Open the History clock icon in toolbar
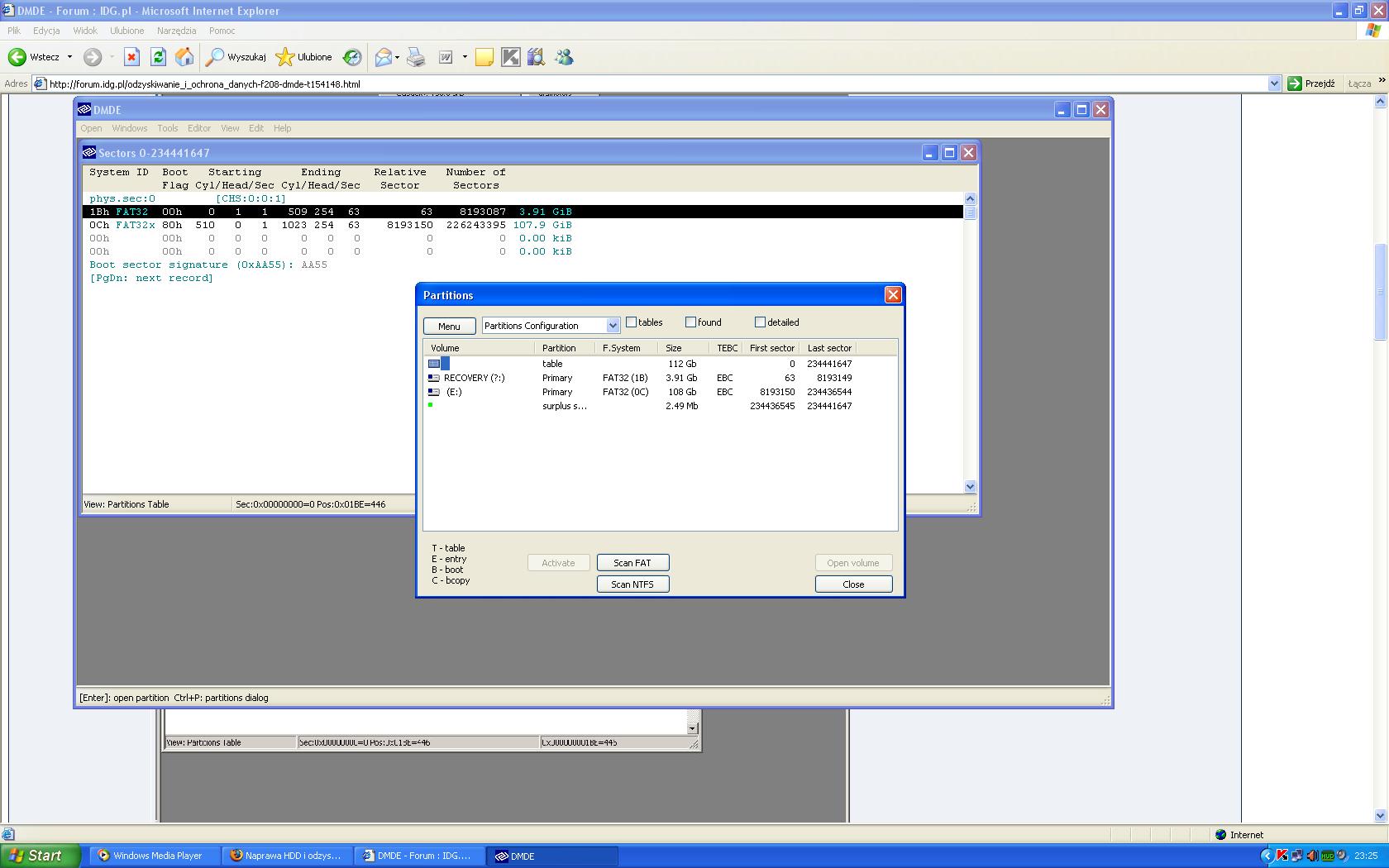The width and height of the screenshot is (1389, 868). 352,57
